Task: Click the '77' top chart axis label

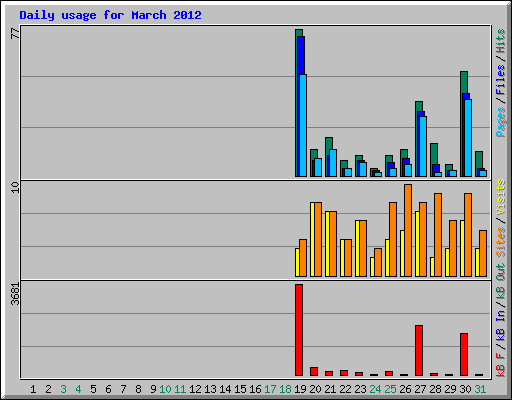Action: [15, 34]
